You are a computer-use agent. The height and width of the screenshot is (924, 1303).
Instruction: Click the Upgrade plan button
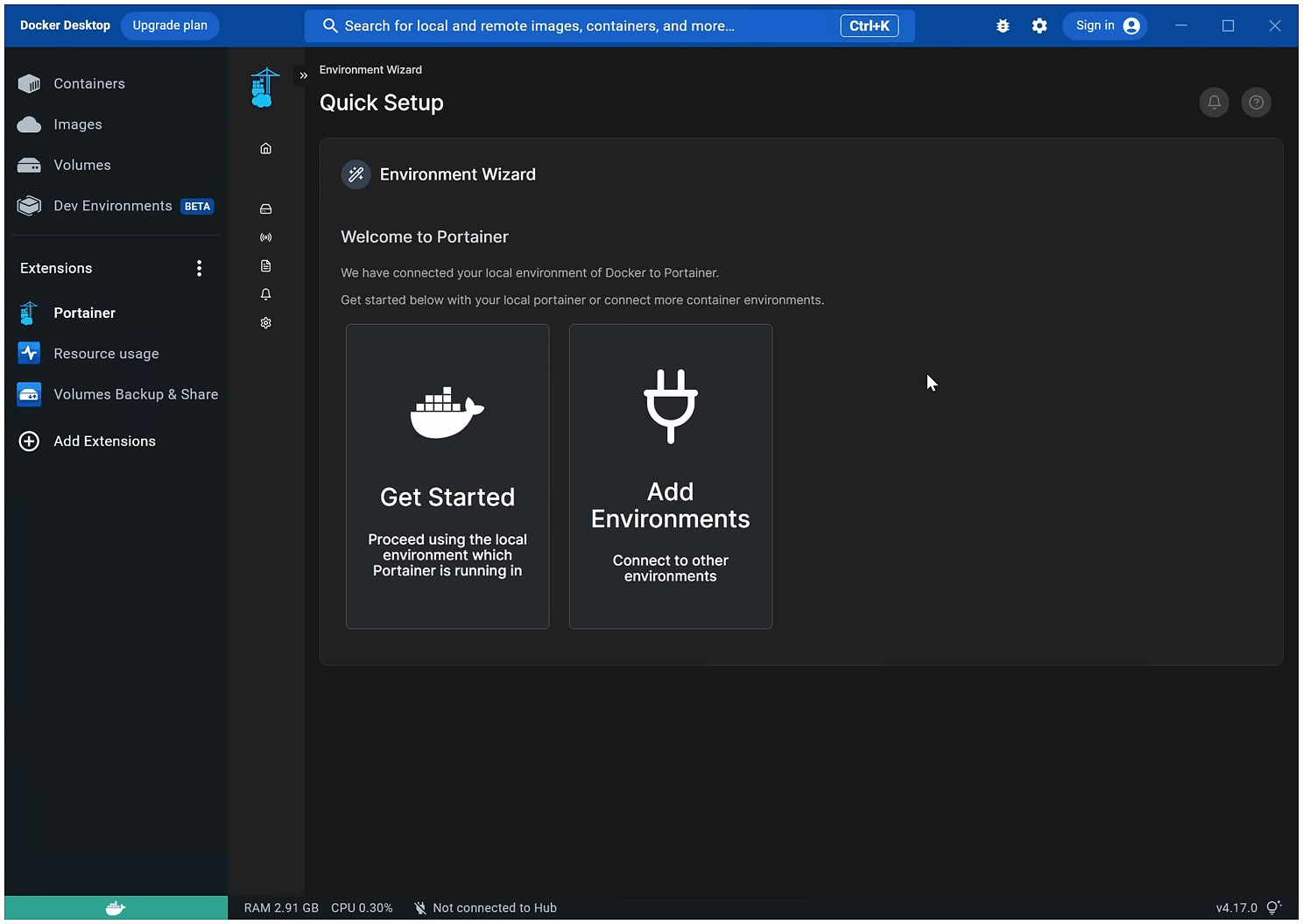[170, 25]
